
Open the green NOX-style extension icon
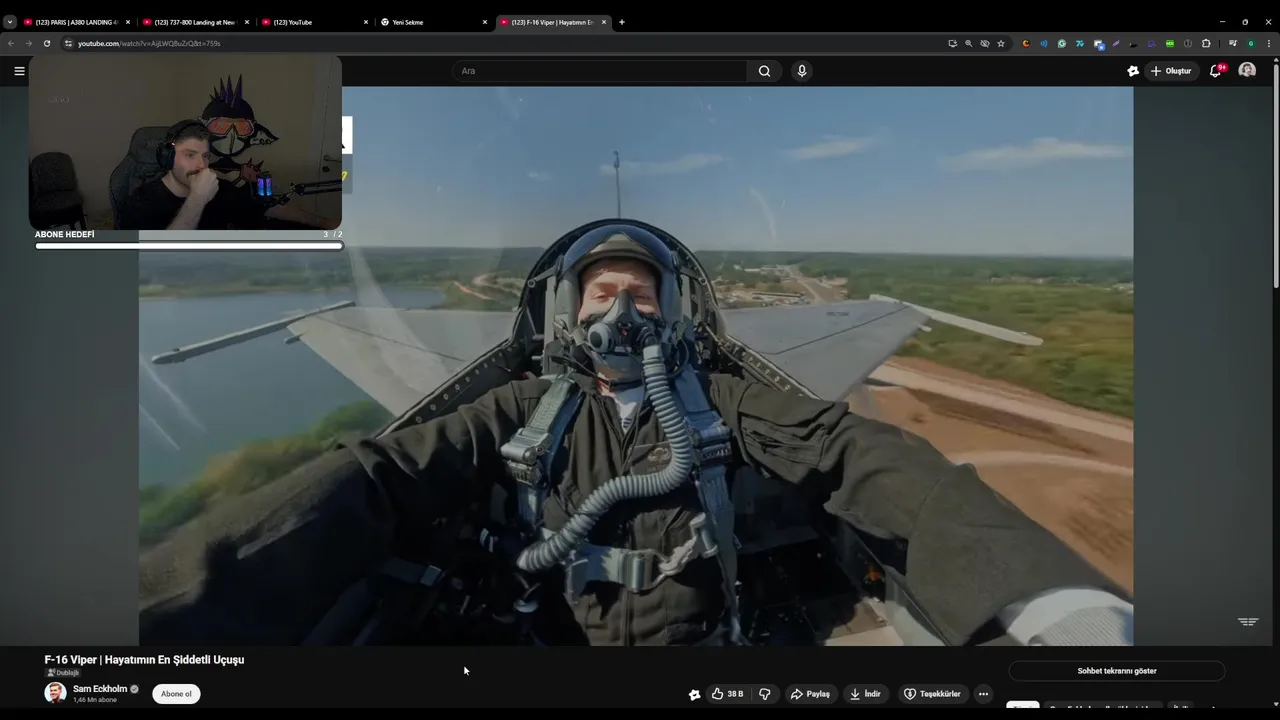[1169, 43]
